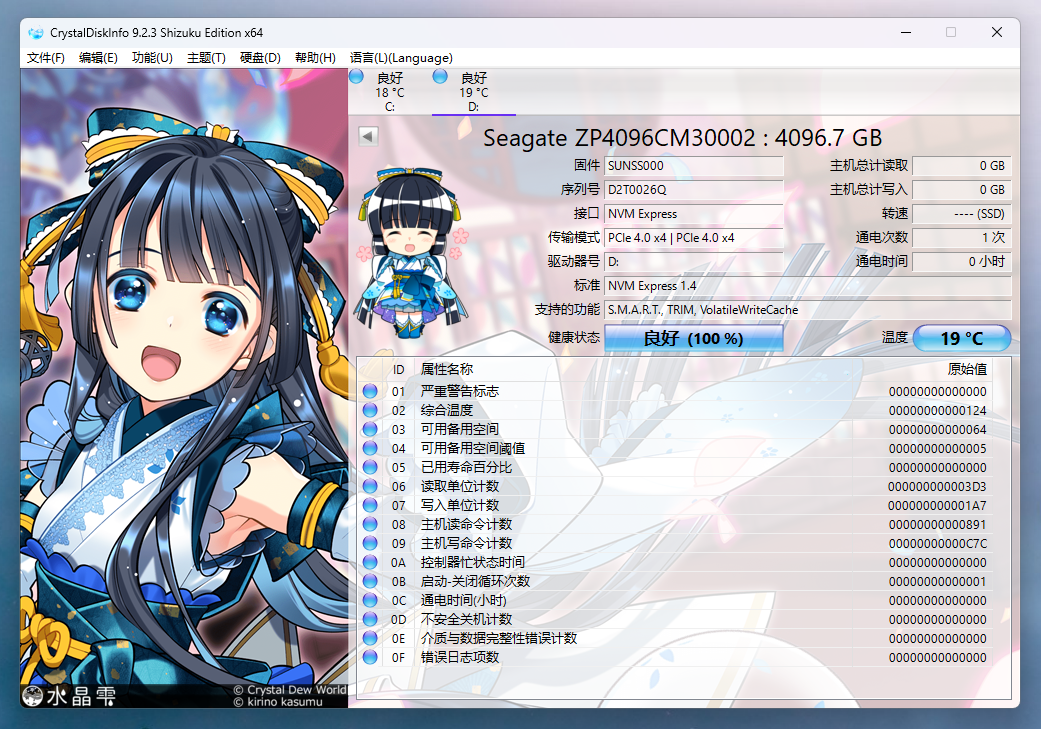
Task: Click the 通电时间 value 0 小时
Action: pos(961,262)
